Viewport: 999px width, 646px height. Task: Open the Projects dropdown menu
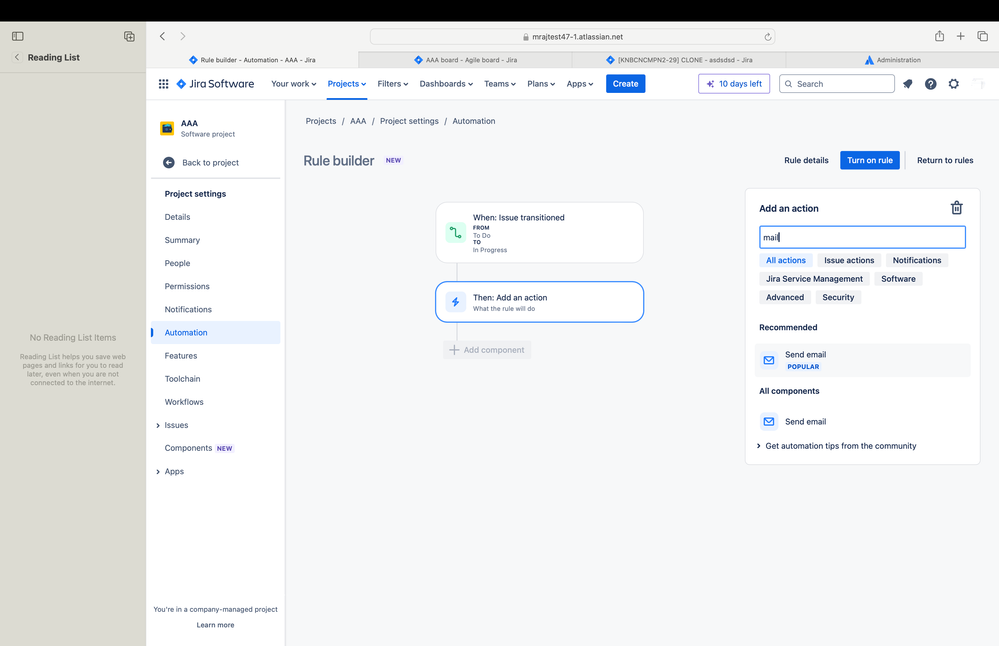click(347, 84)
